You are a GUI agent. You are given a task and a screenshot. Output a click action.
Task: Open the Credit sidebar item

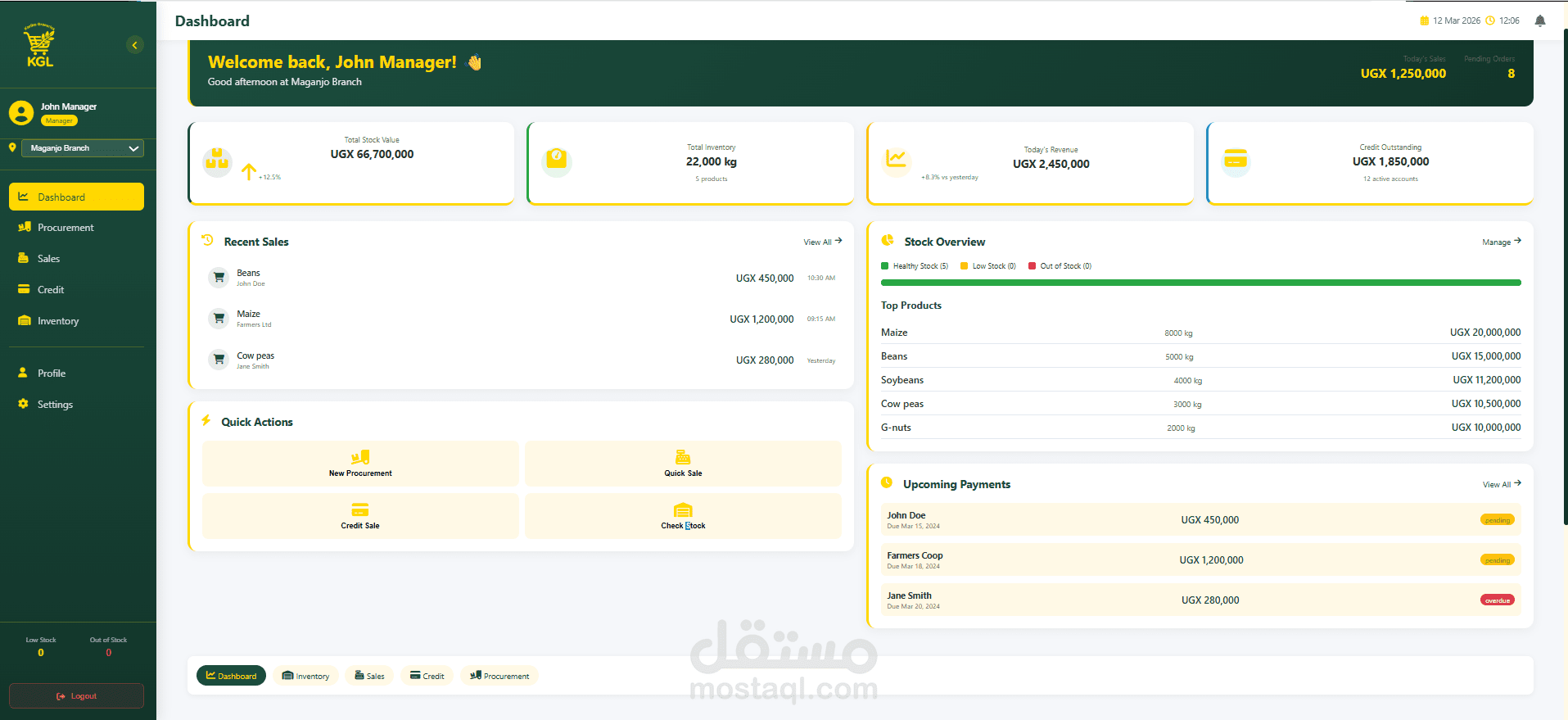click(x=76, y=290)
